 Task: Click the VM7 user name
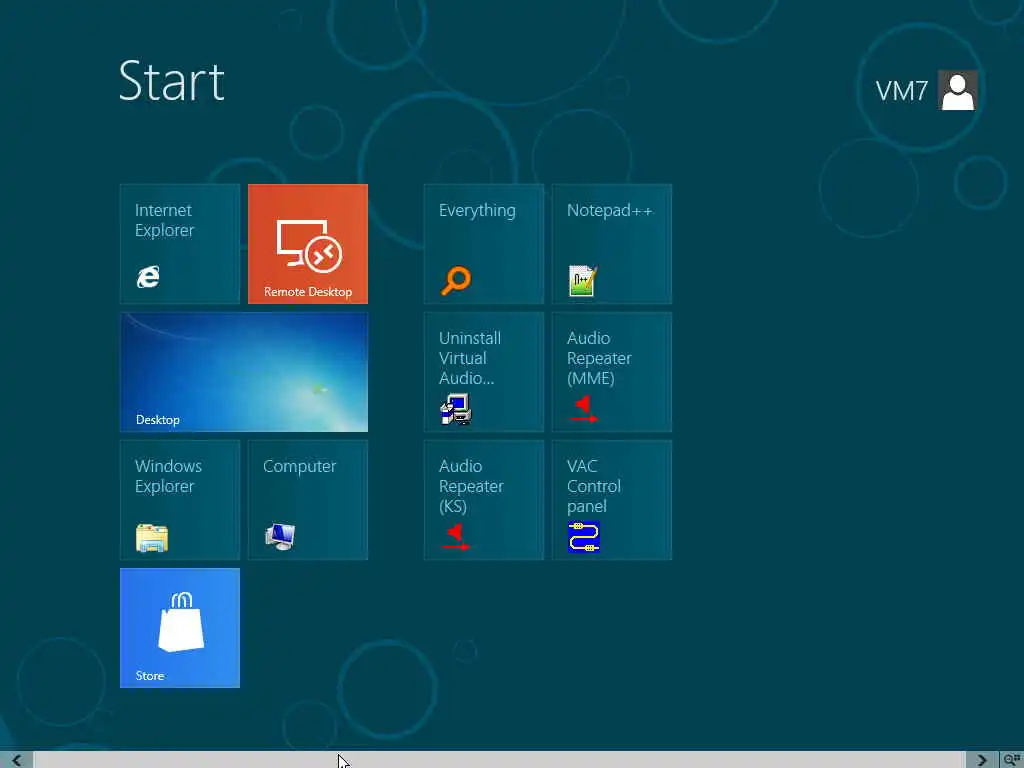(x=901, y=91)
